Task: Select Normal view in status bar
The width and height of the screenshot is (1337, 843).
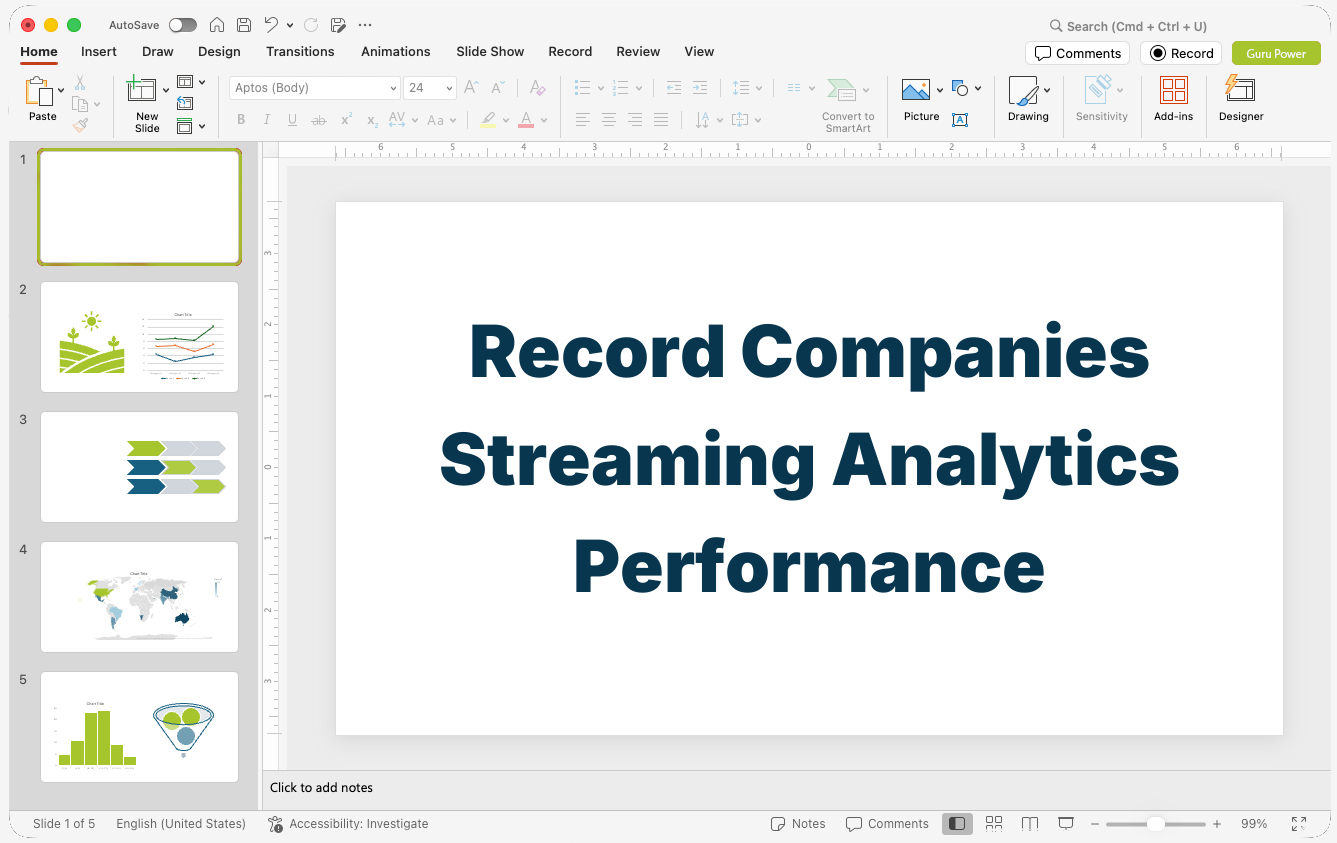Action: pos(957,823)
